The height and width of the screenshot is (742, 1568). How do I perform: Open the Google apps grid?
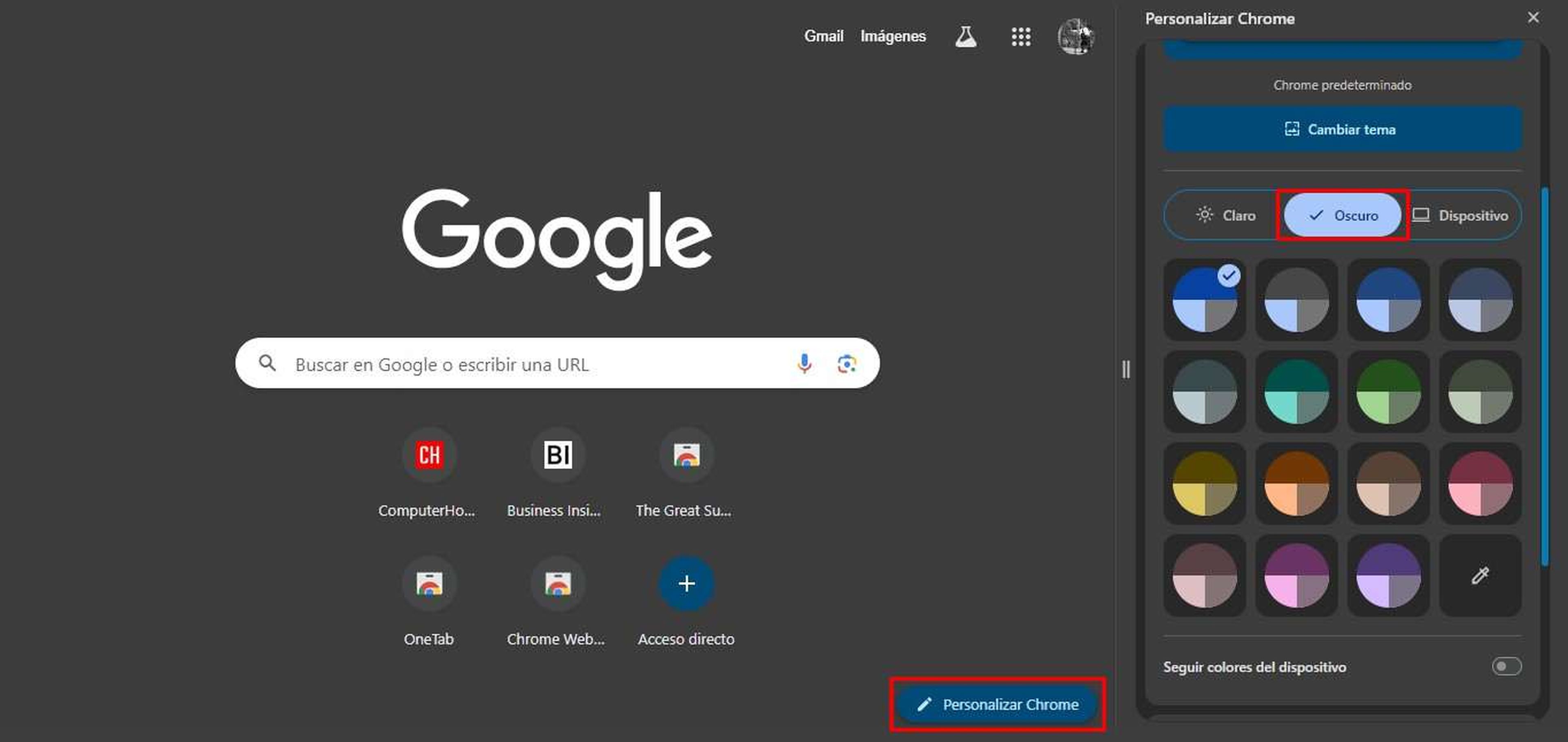coord(1021,36)
